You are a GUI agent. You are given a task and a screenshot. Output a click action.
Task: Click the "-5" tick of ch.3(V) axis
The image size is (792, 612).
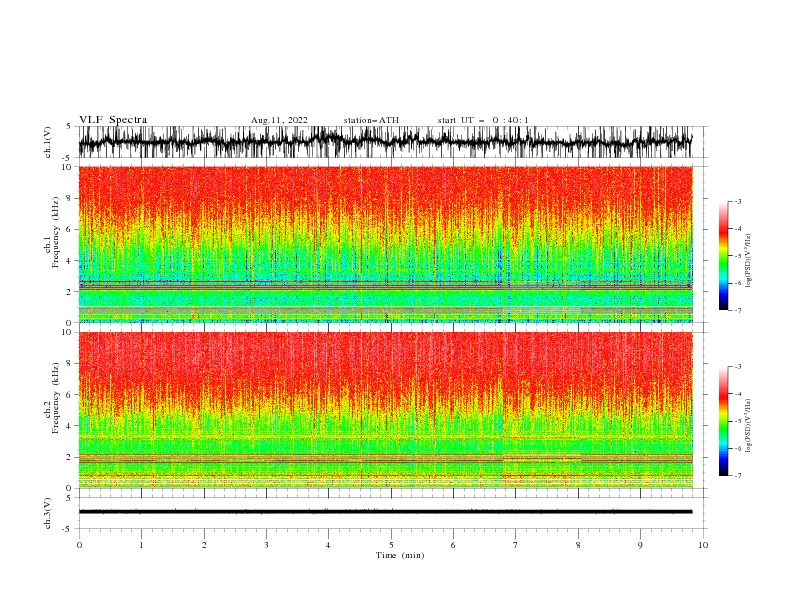click(x=67, y=529)
